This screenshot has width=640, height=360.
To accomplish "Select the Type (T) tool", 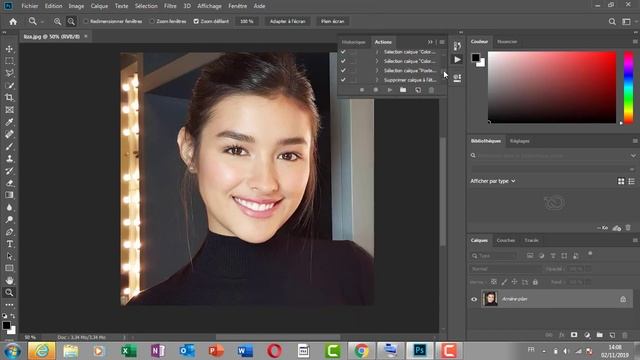I will click(9, 244).
